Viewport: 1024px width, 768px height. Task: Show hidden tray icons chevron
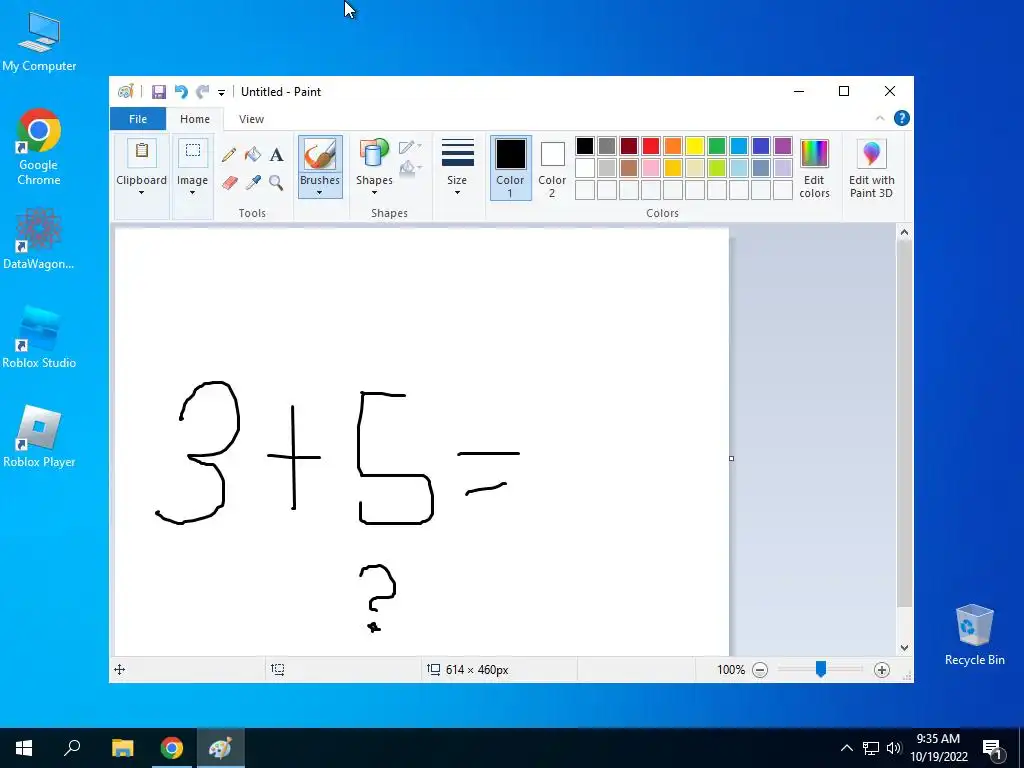846,748
